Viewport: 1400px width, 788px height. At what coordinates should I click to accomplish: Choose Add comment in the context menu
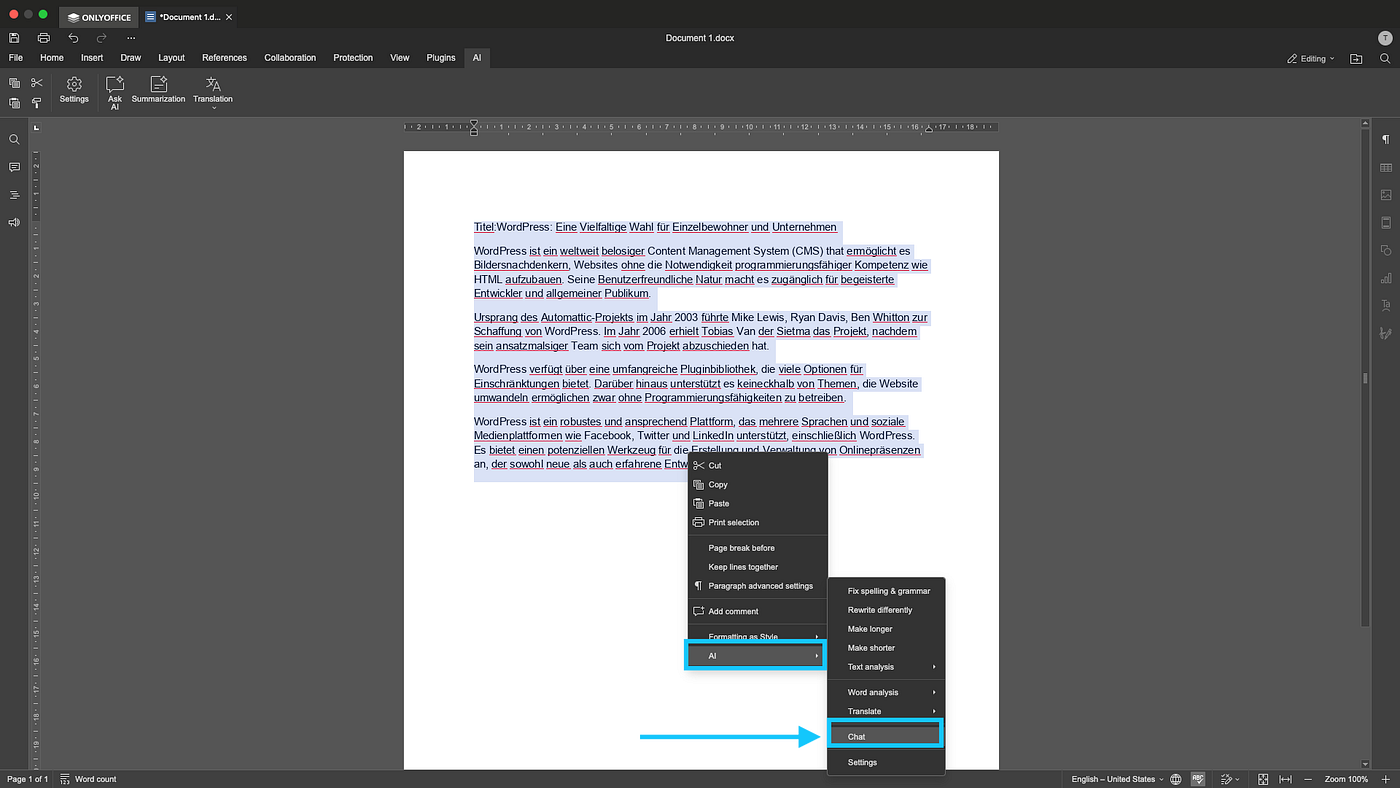click(758, 612)
